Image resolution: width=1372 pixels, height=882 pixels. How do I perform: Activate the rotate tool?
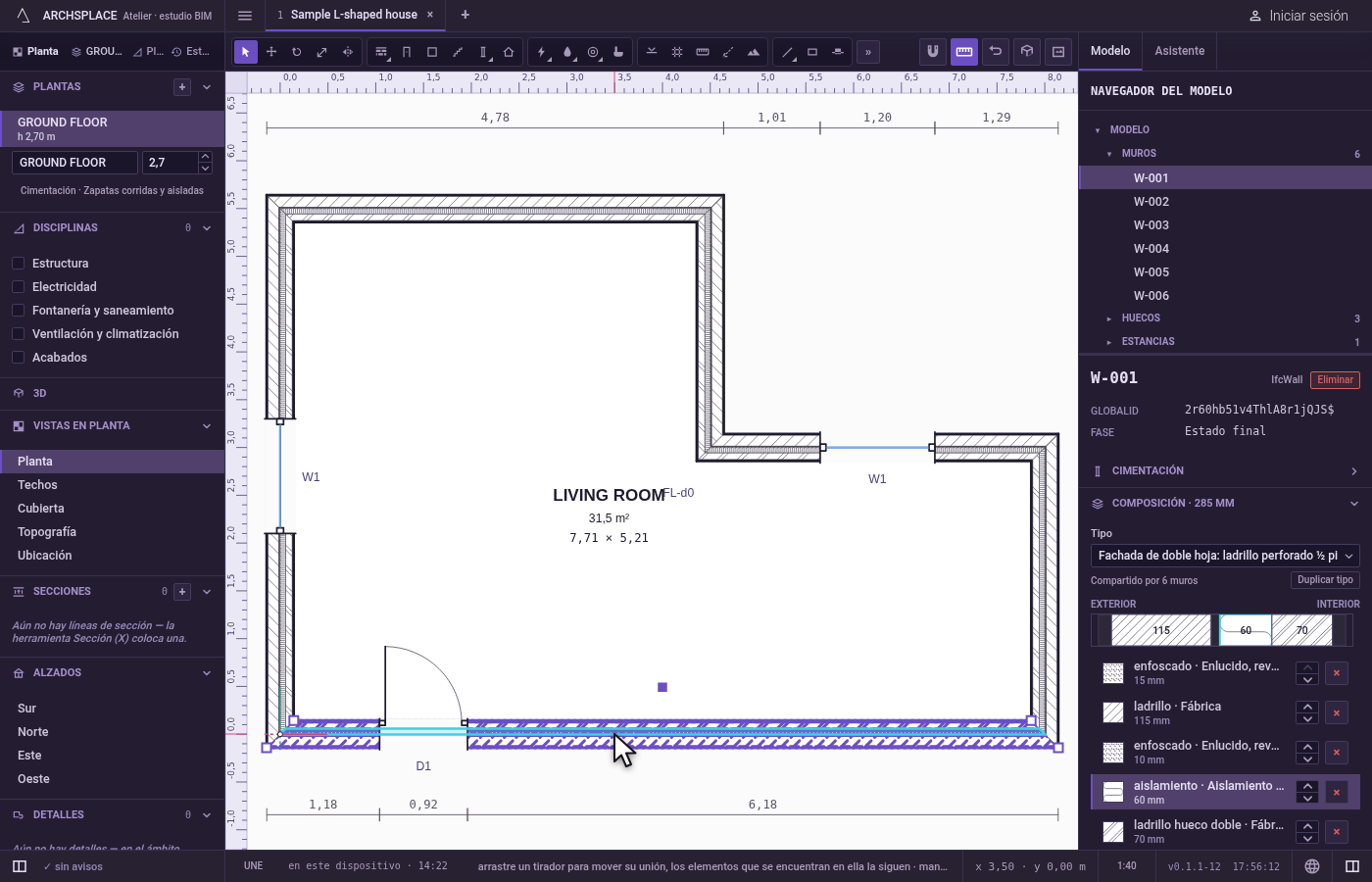click(297, 52)
